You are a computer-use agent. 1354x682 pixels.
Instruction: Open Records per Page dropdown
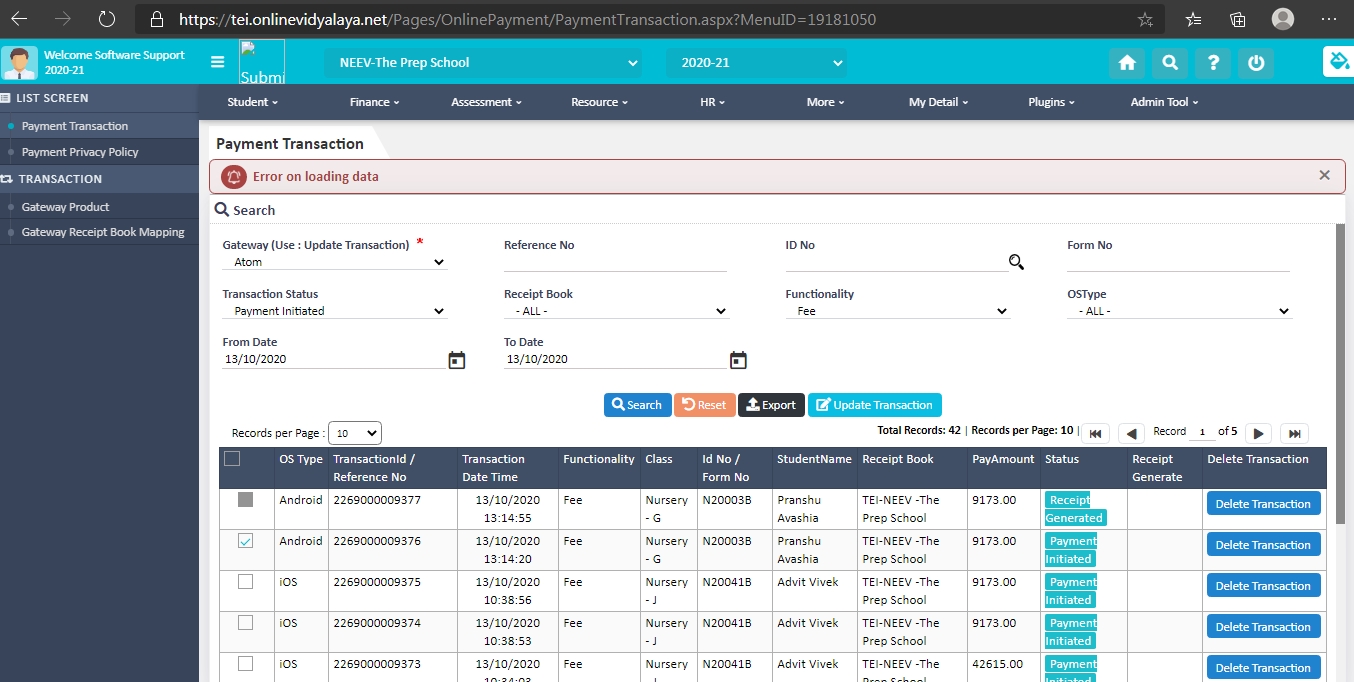[355, 433]
